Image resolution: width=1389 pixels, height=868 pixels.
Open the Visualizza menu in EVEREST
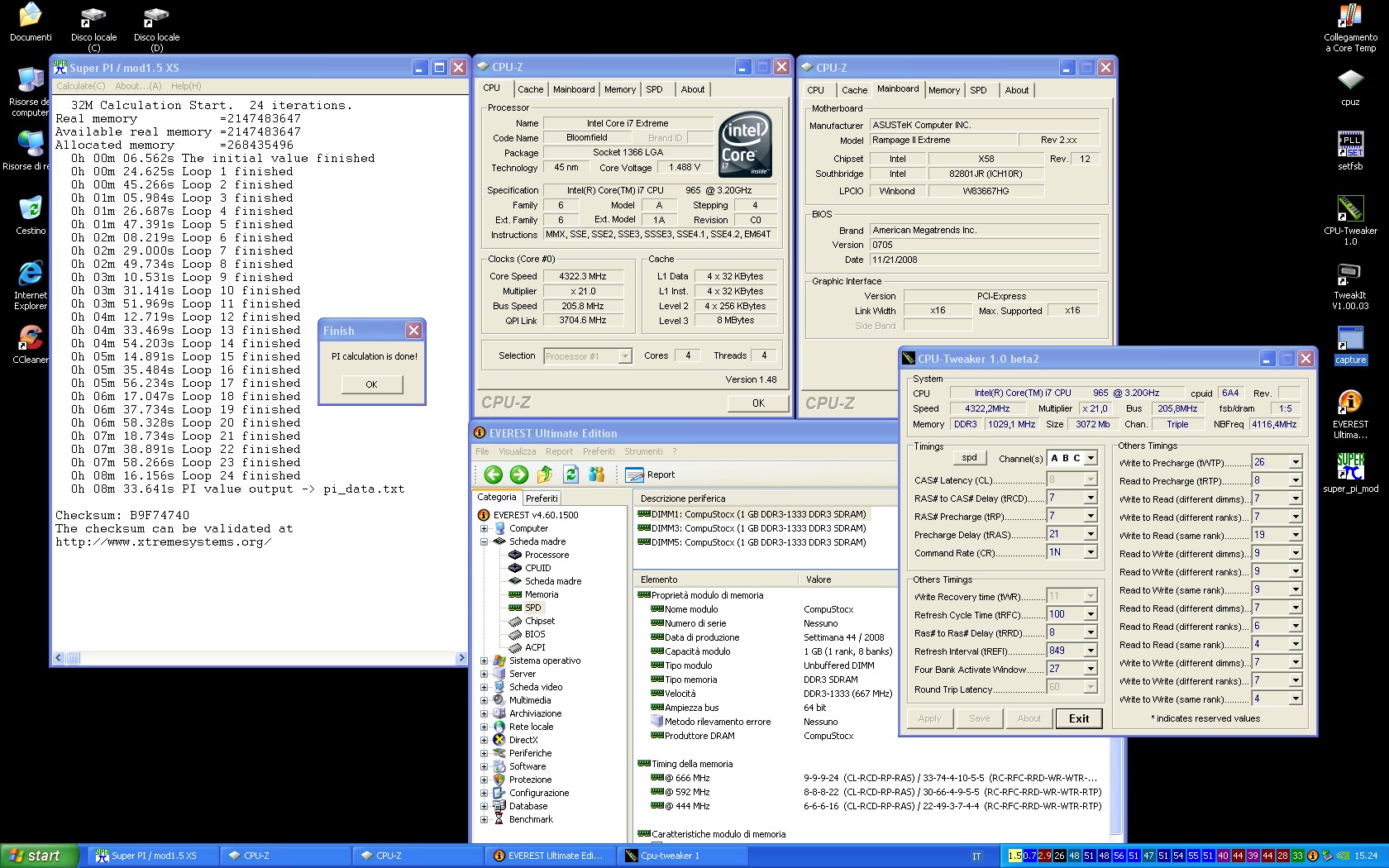[517, 451]
